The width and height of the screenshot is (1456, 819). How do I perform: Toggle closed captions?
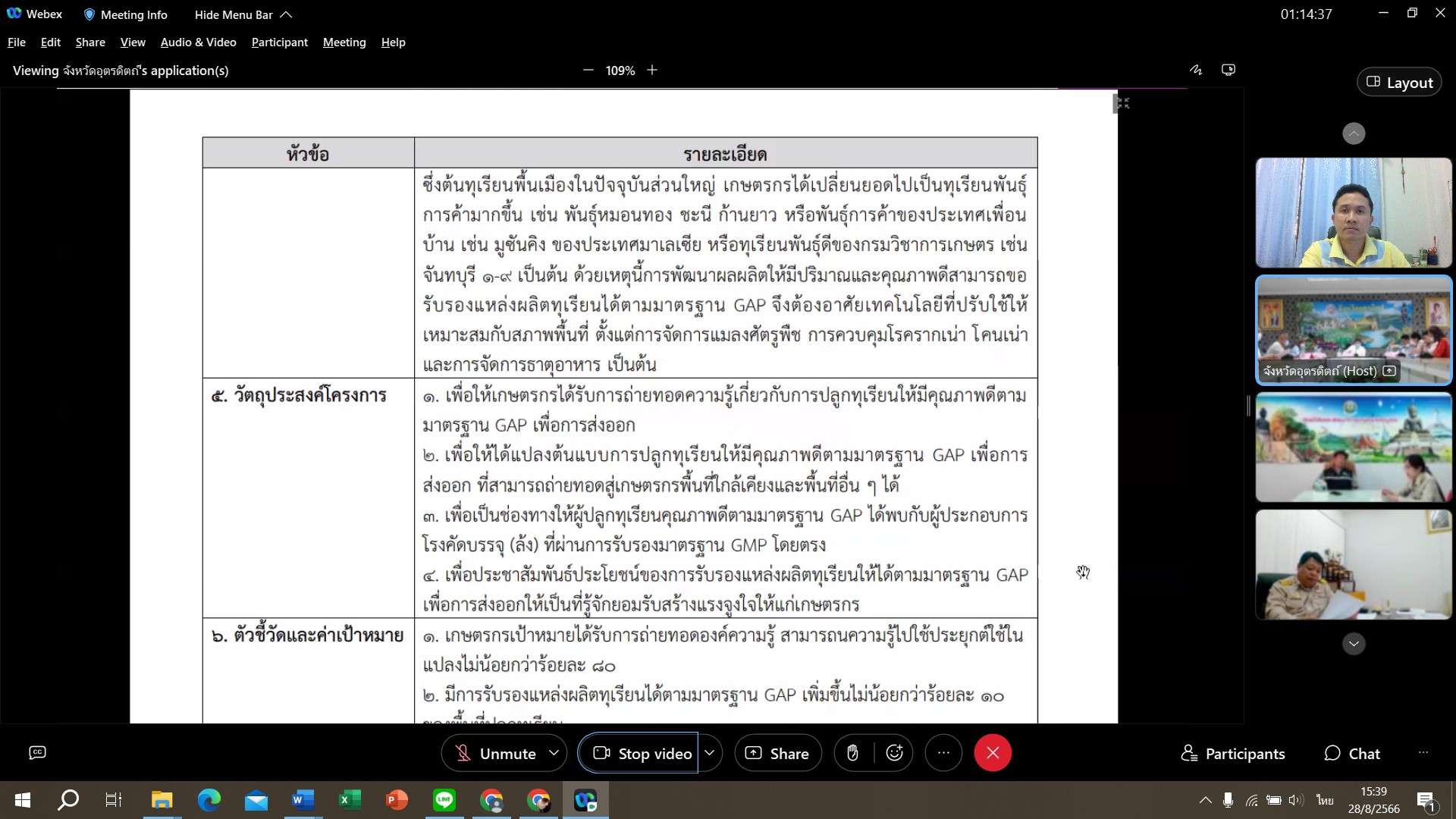click(37, 752)
